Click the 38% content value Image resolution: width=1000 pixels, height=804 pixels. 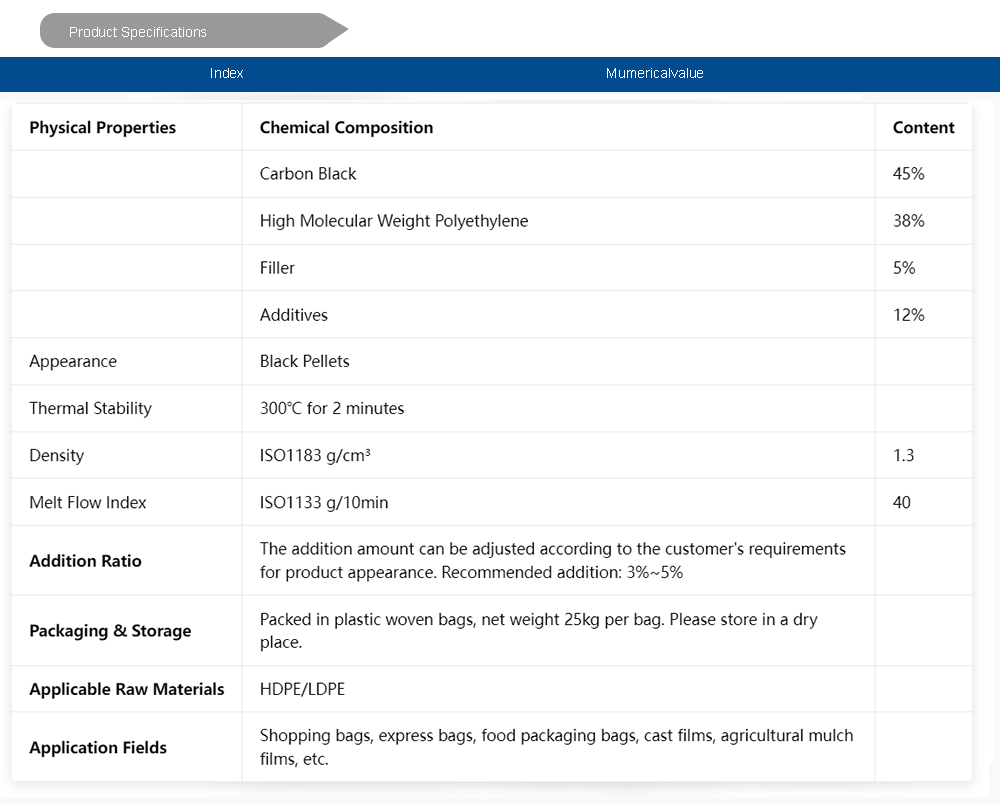point(908,221)
